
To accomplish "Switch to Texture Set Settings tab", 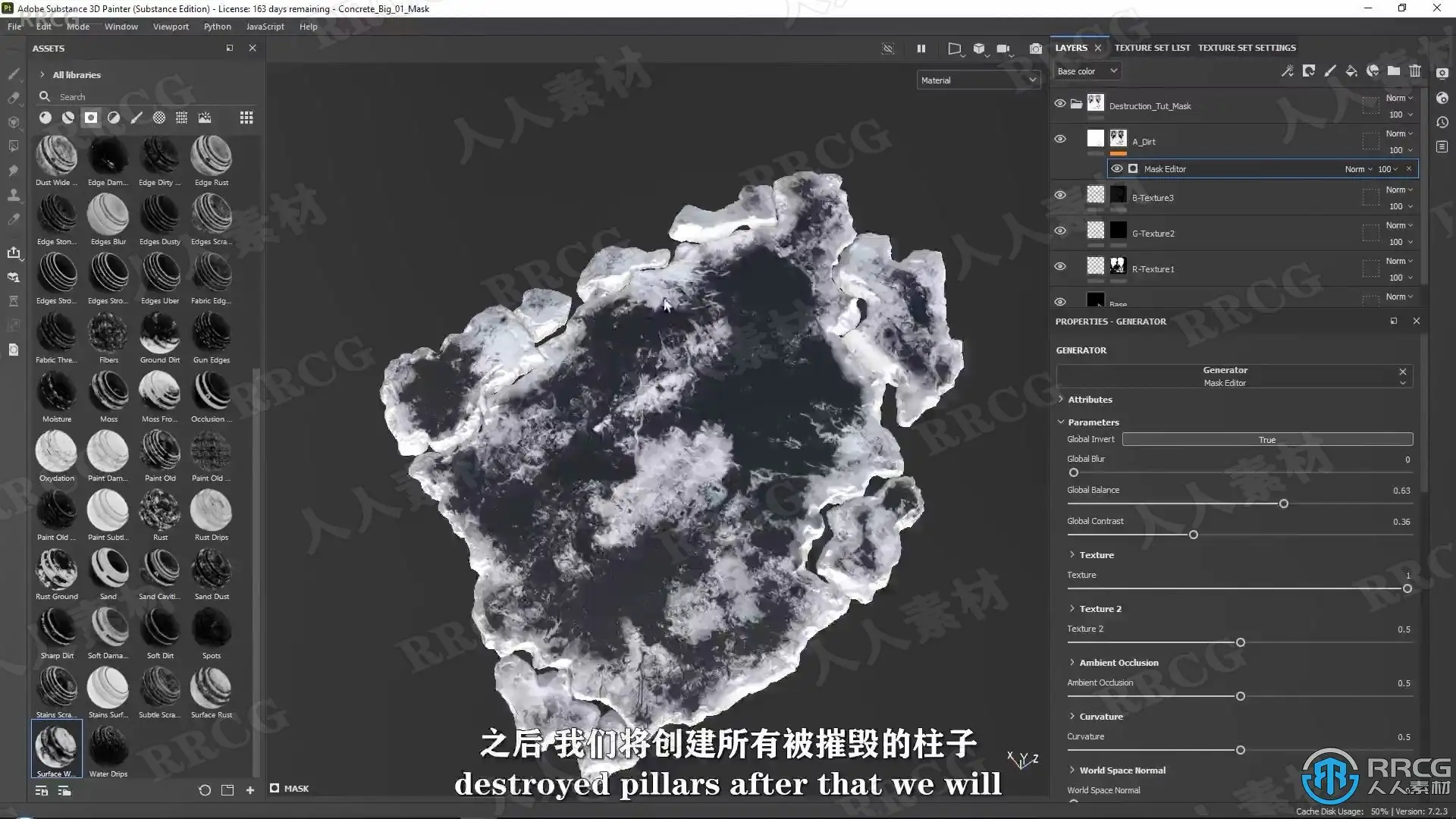I will pyautogui.click(x=1246, y=48).
